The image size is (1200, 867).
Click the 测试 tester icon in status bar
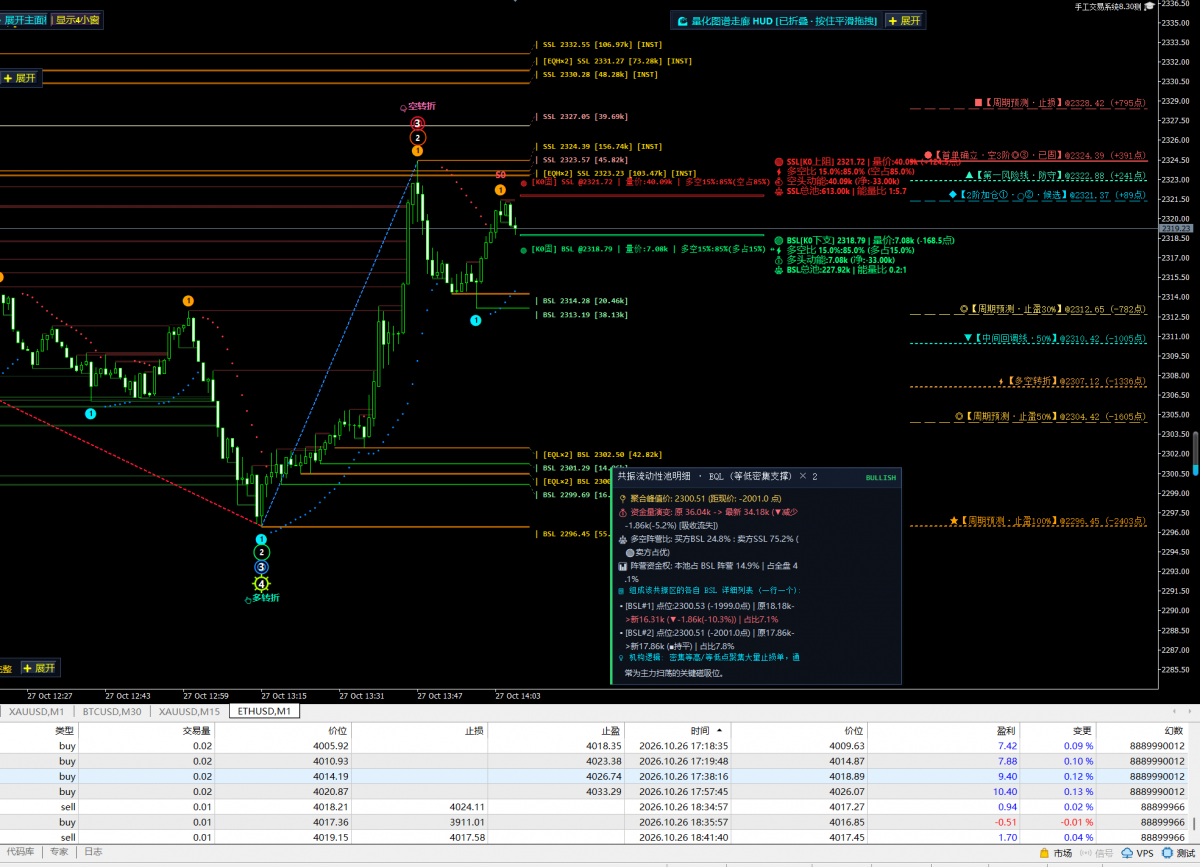tap(1167, 853)
